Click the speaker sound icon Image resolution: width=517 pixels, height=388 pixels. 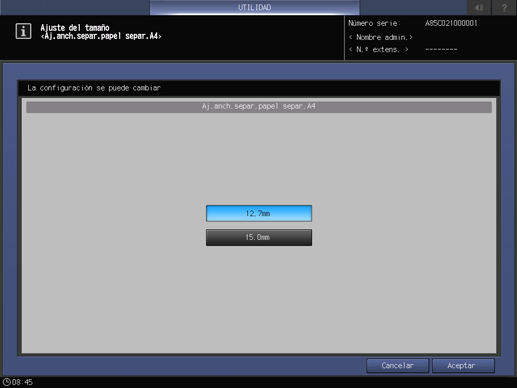(479, 7)
